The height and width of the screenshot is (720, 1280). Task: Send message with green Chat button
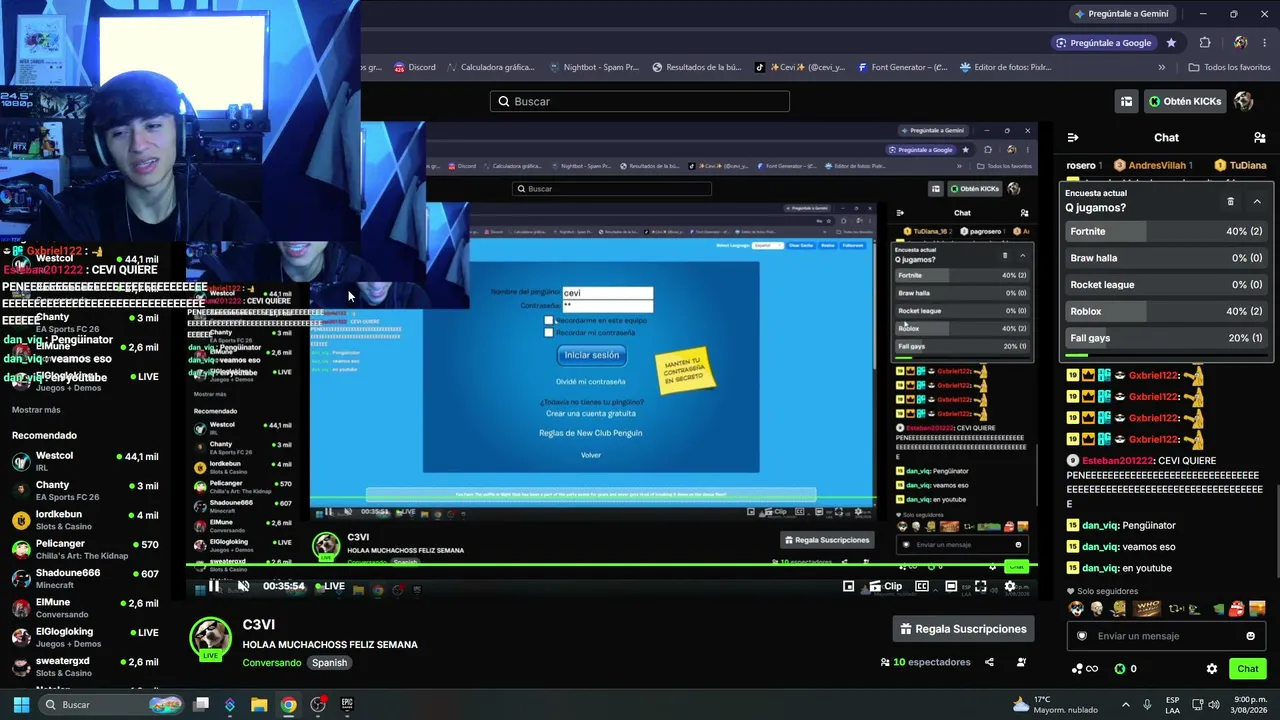click(x=1248, y=669)
